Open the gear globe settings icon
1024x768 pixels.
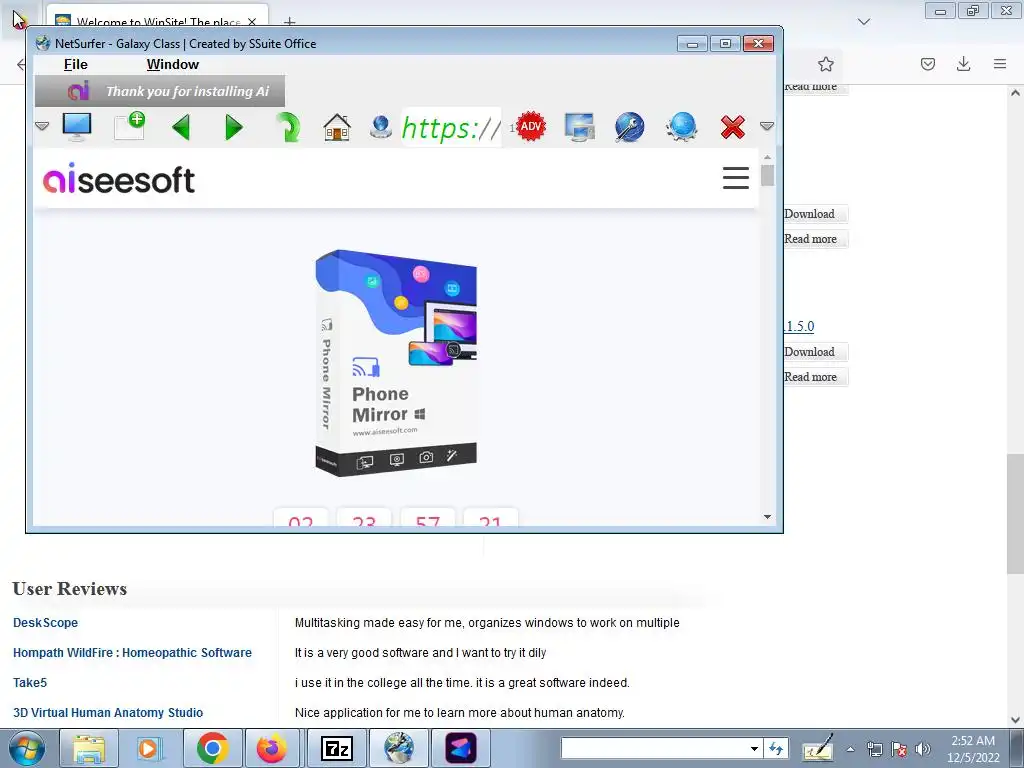[681, 127]
